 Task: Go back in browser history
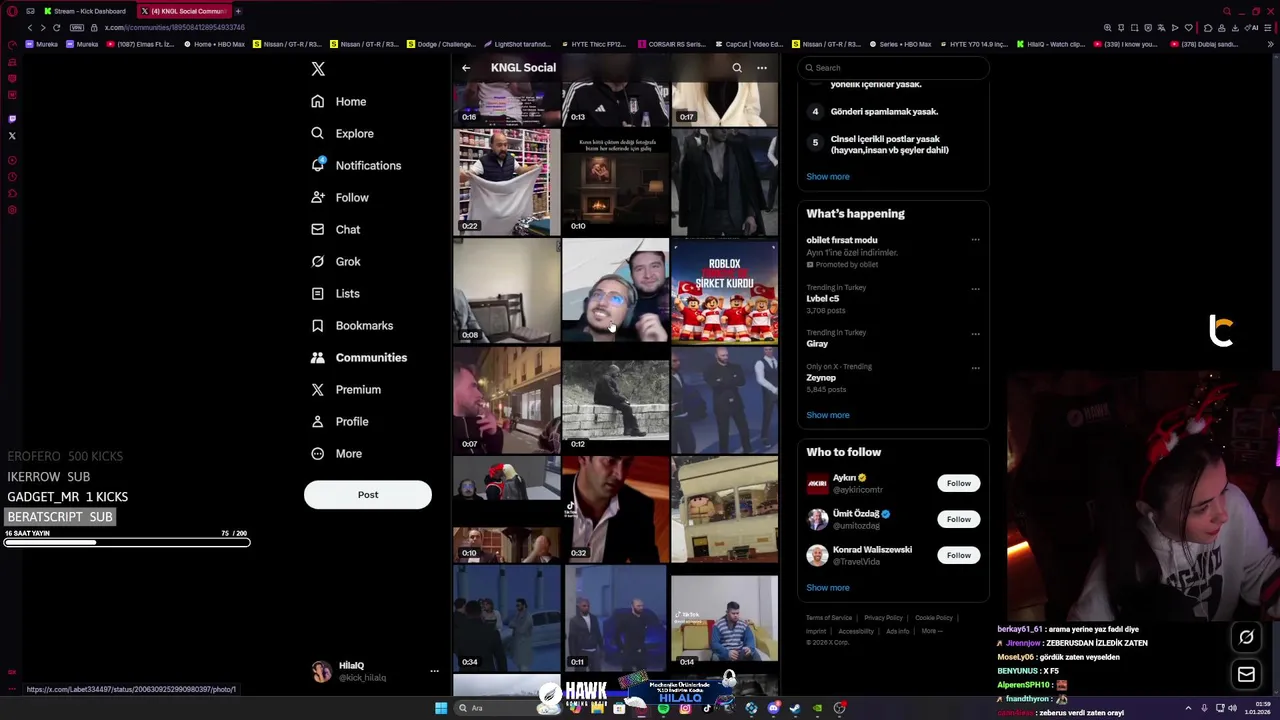click(x=29, y=27)
